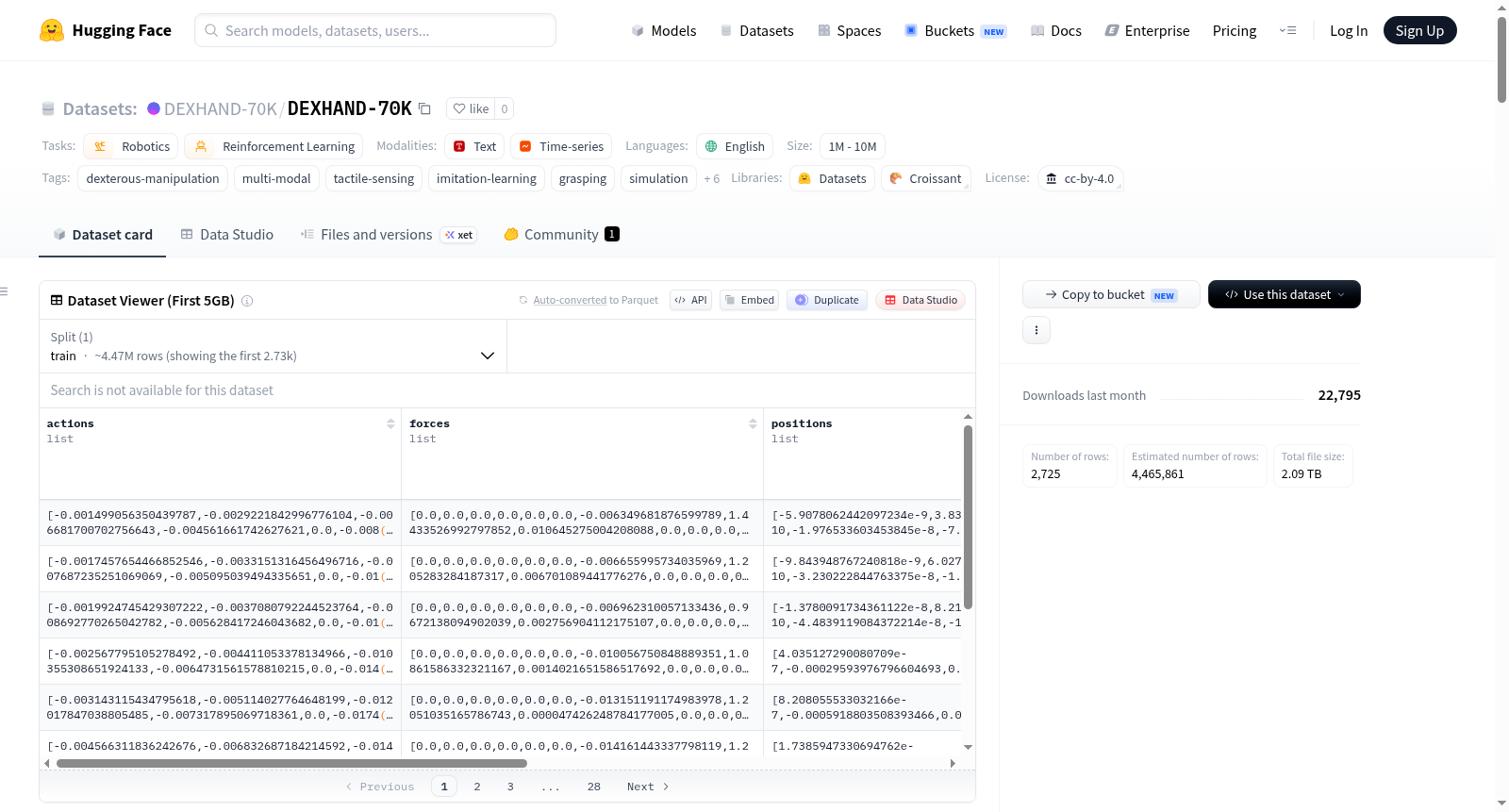Expand the Split train dropdown
1509x812 pixels.
coord(273,346)
